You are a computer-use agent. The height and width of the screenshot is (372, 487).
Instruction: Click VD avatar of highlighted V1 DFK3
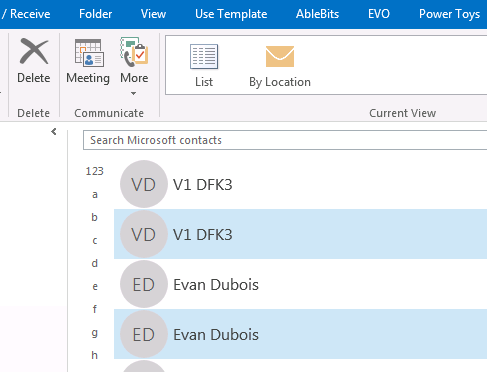coord(144,234)
